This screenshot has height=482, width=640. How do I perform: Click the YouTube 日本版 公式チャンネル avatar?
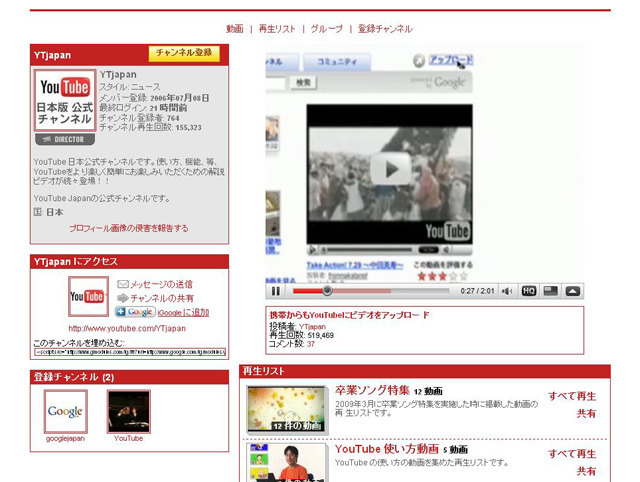[x=65, y=100]
